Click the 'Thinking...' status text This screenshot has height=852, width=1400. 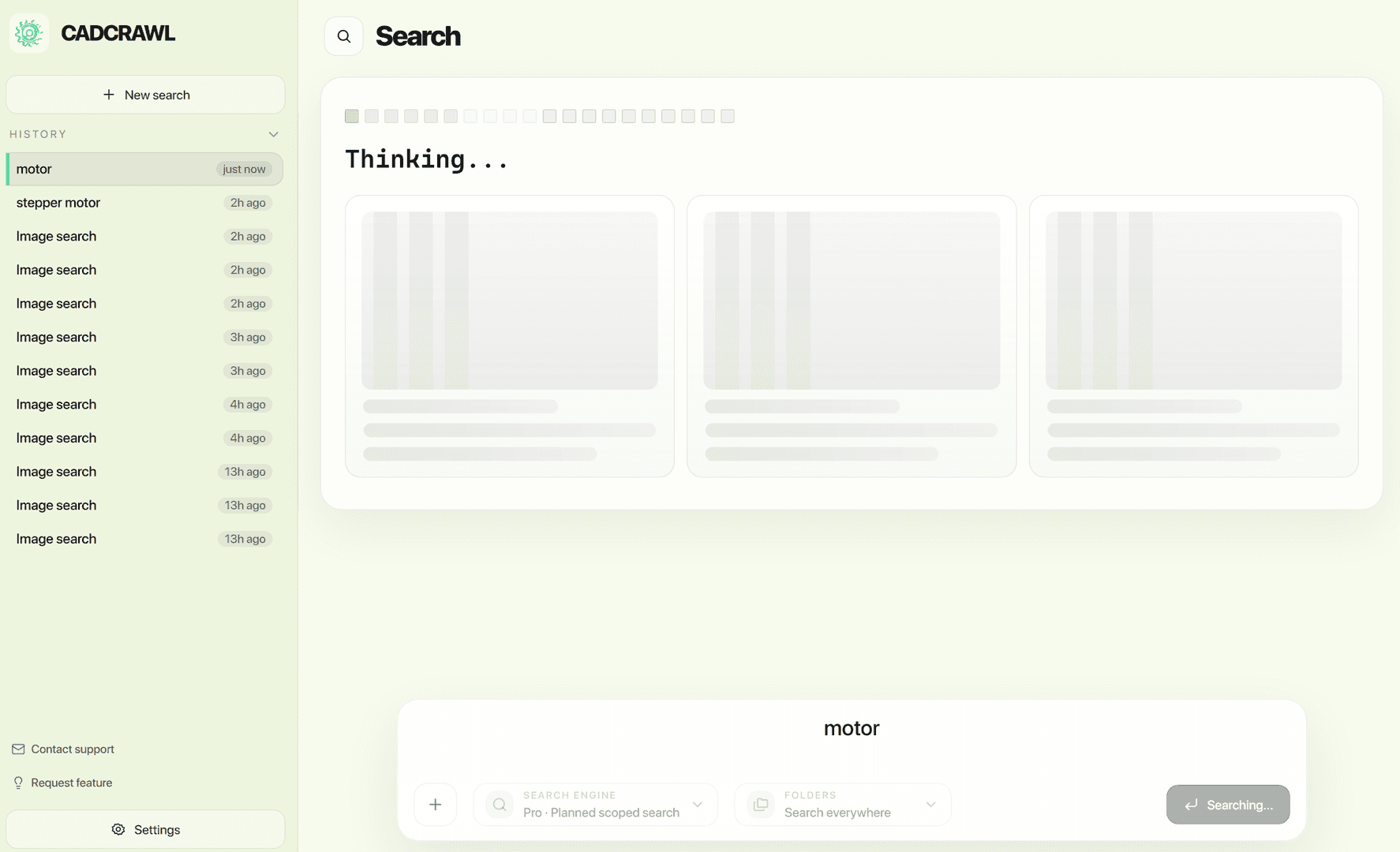(x=427, y=159)
